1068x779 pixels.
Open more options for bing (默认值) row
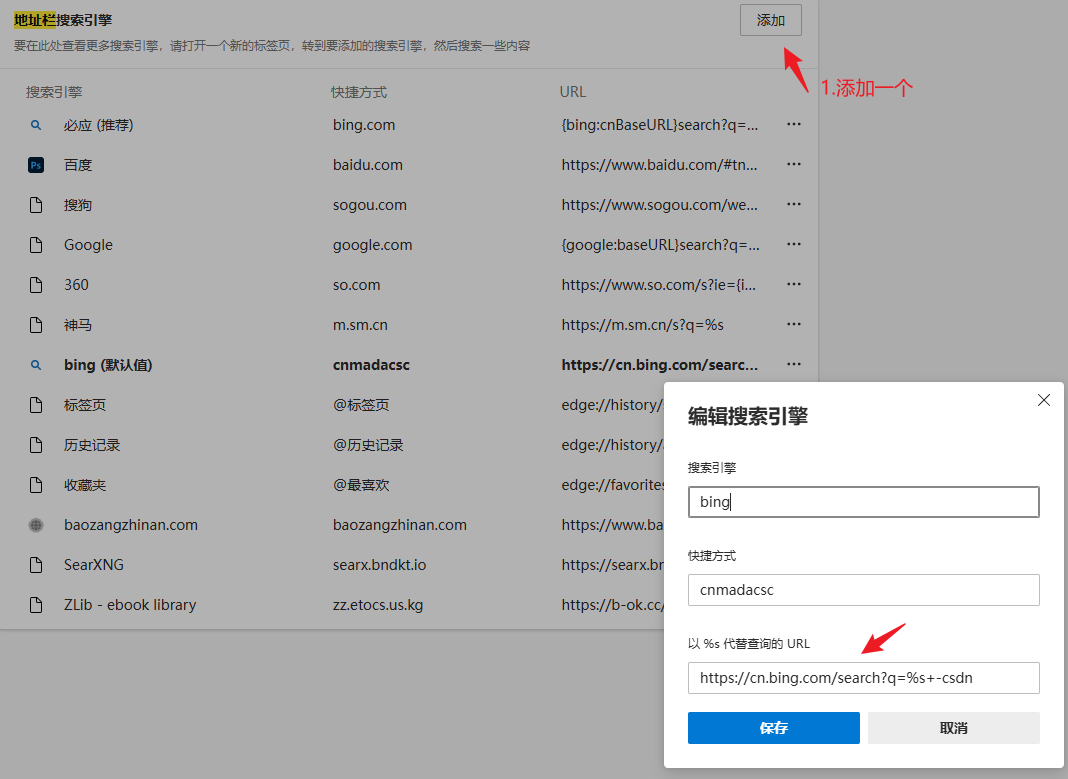794,365
